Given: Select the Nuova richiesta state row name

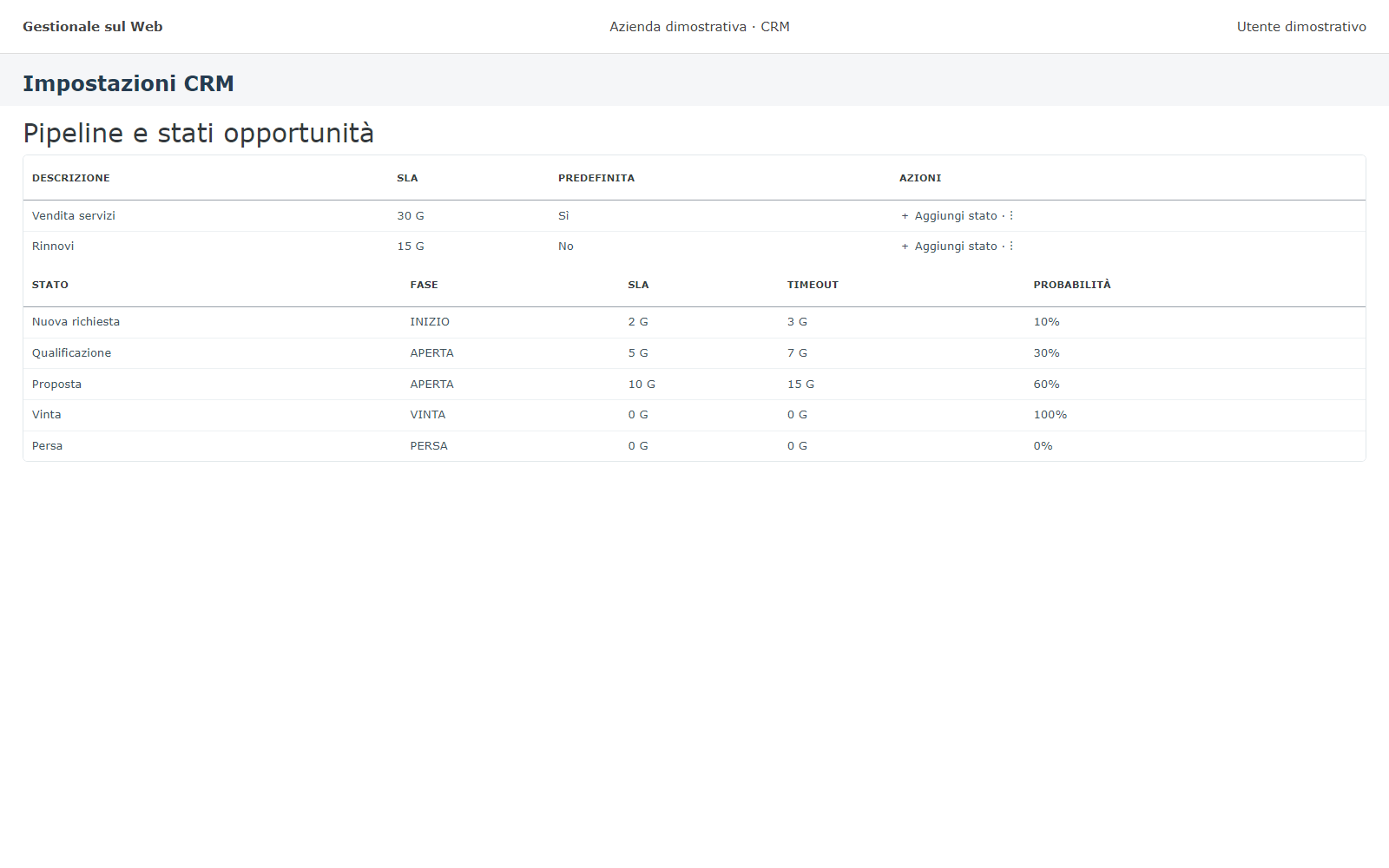Looking at the screenshot, I should (x=76, y=322).
